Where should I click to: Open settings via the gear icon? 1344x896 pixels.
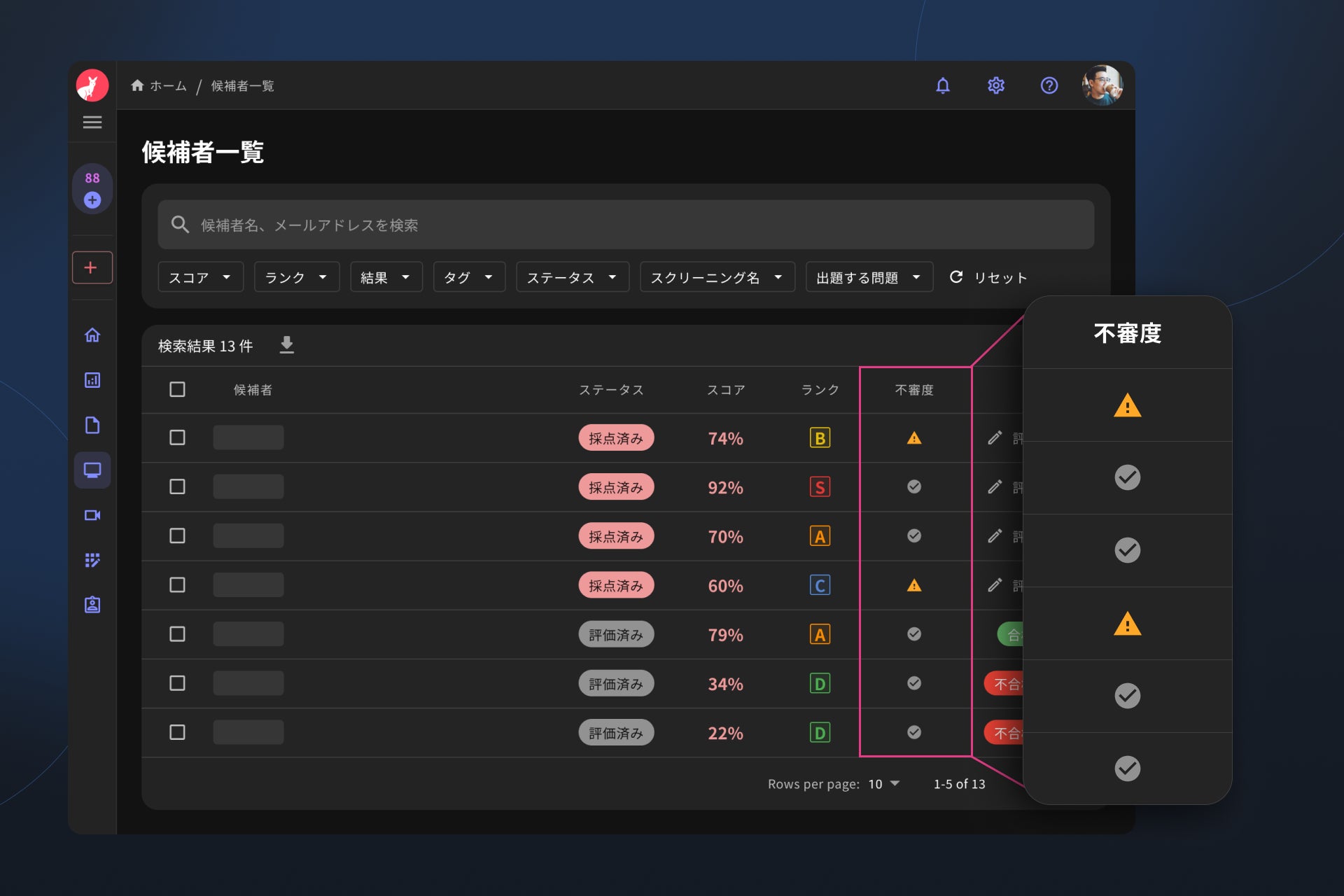coord(996,85)
